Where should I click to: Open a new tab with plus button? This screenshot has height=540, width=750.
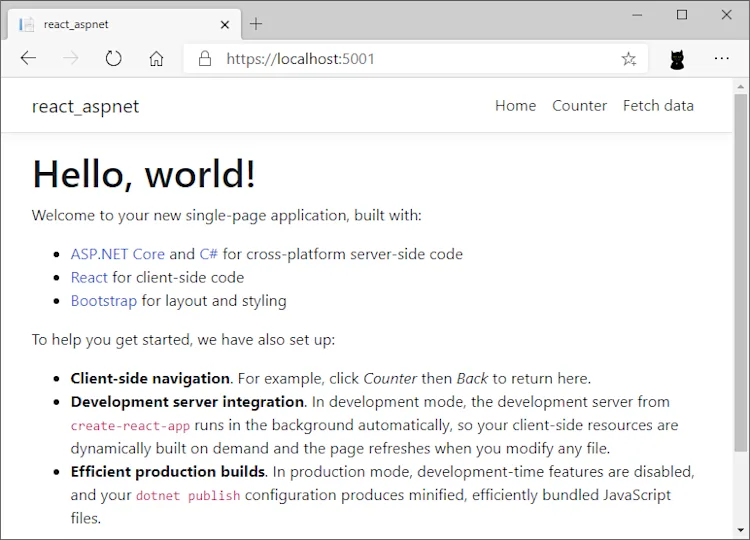[x=256, y=24]
